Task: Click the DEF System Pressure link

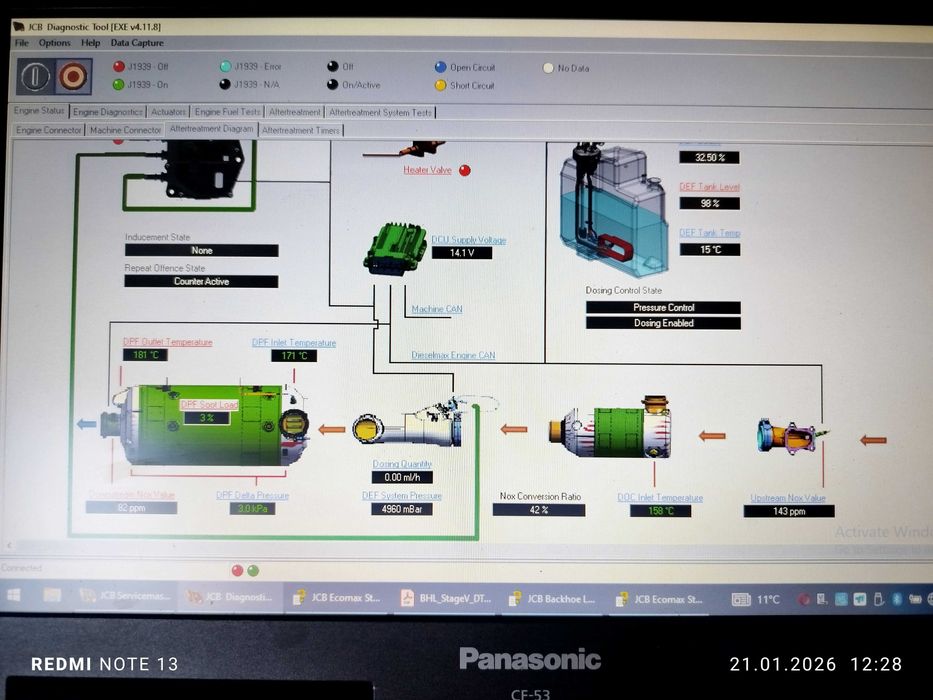Action: tap(402, 495)
